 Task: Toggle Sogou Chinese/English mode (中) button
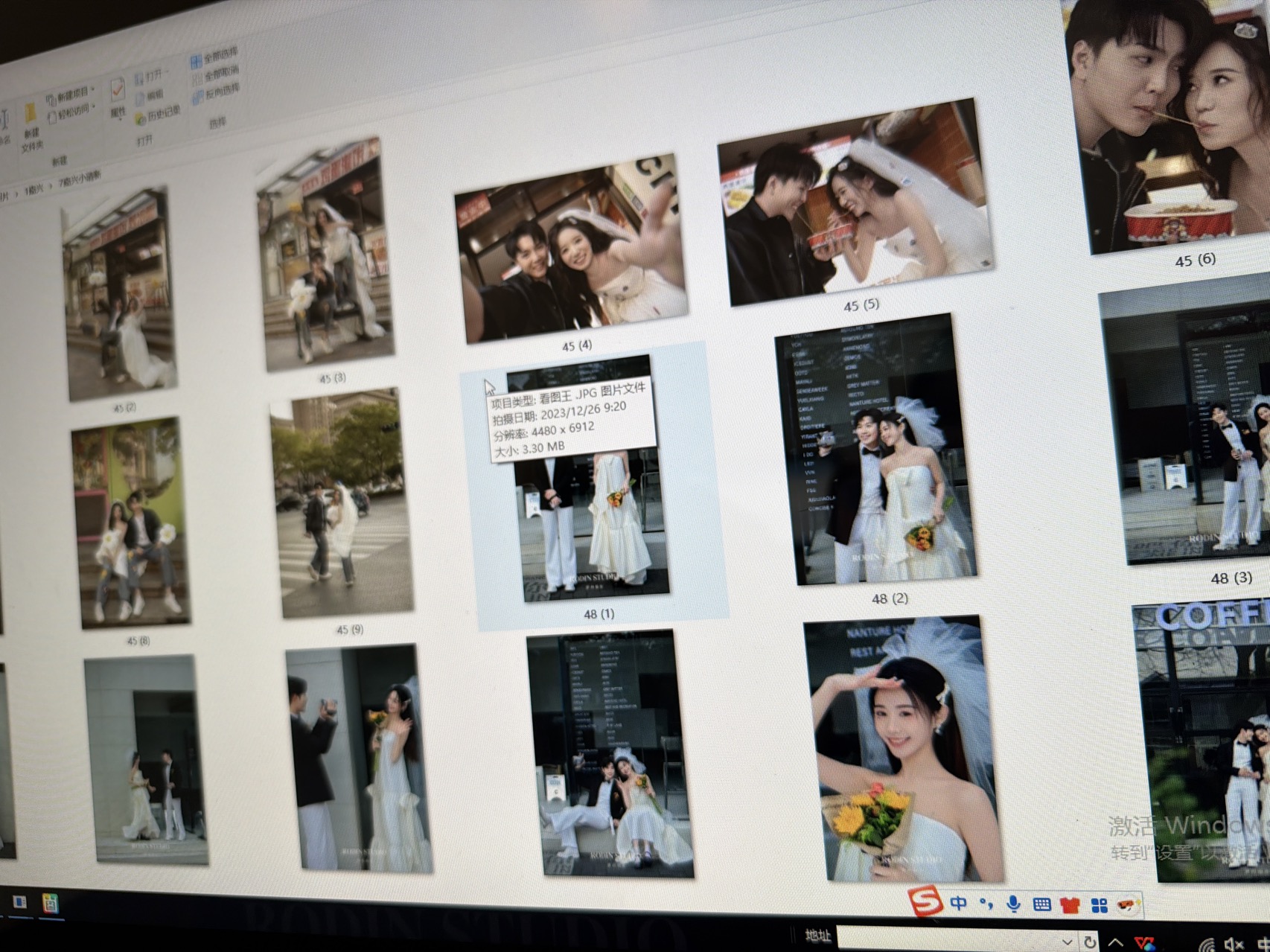(959, 903)
